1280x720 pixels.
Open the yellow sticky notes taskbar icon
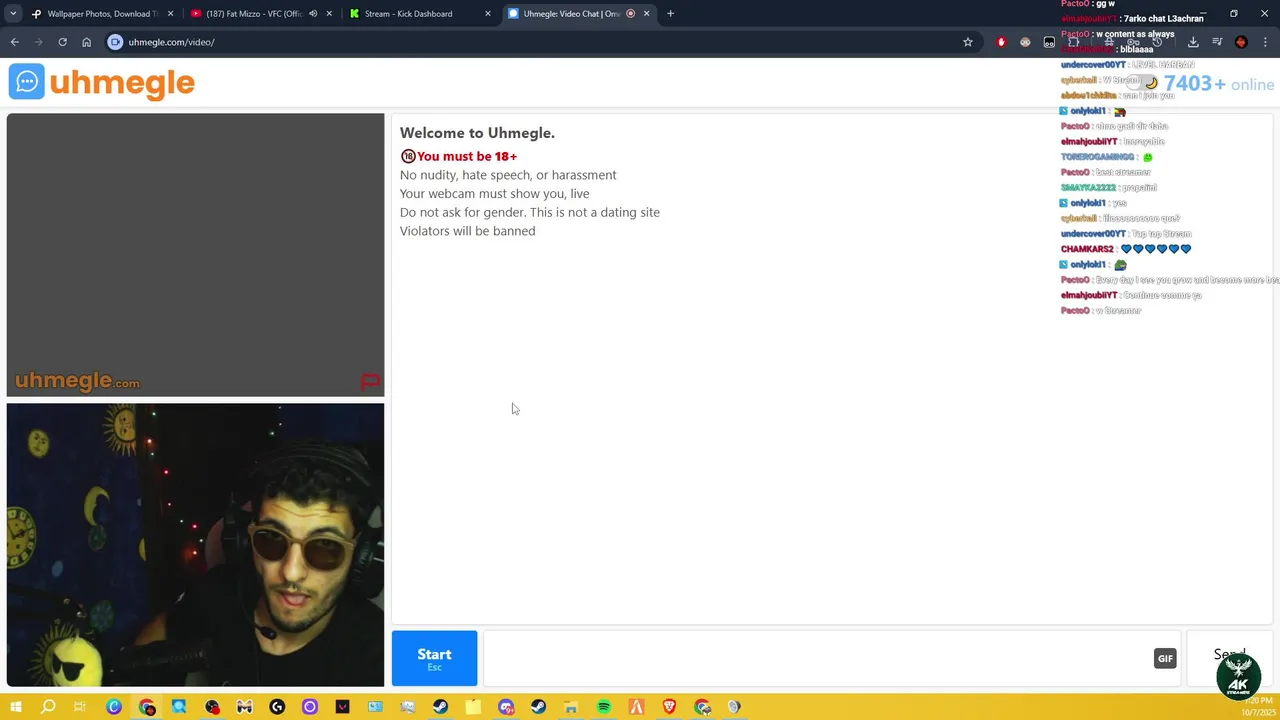(x=473, y=707)
